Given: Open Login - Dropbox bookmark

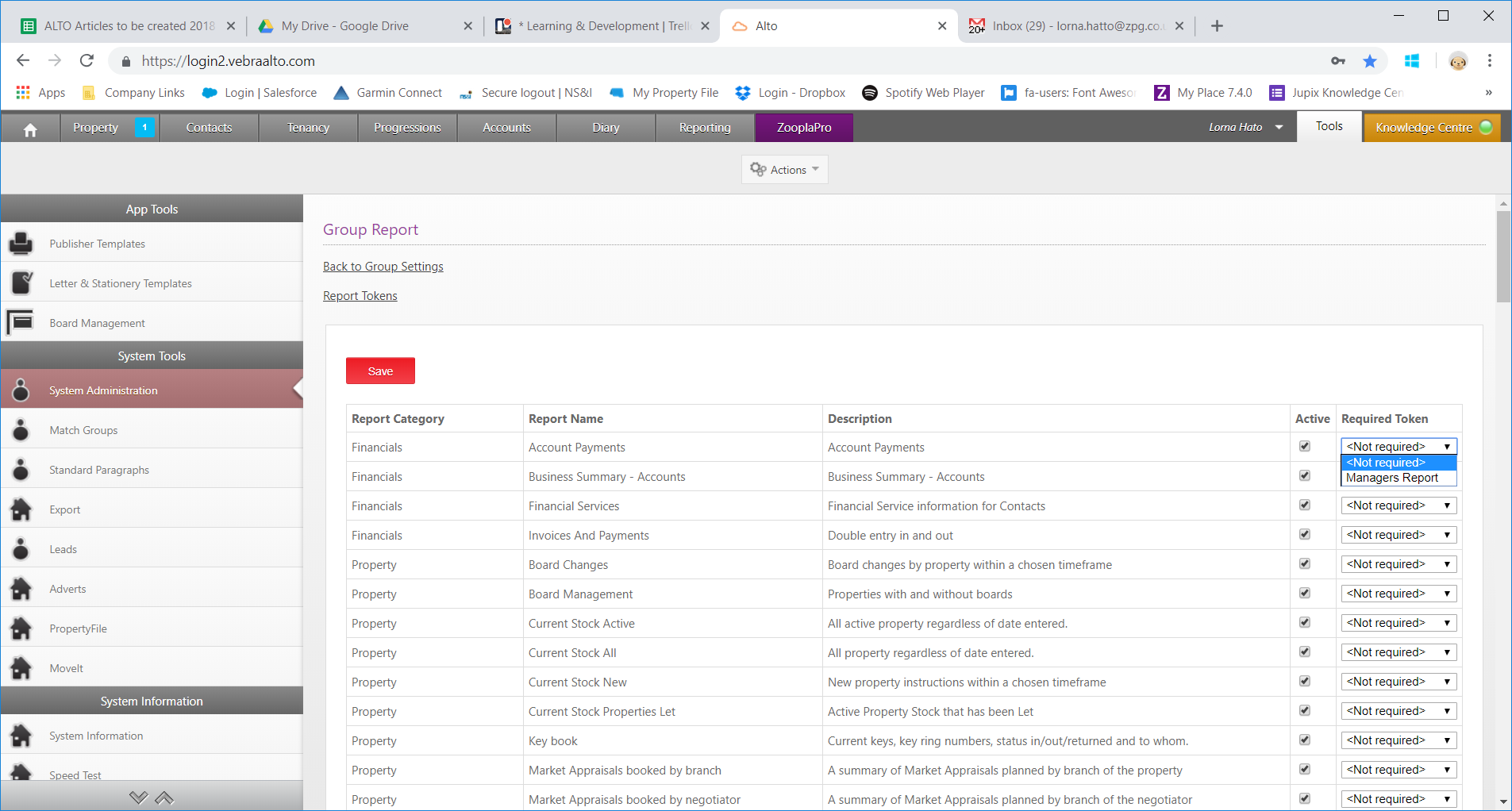Looking at the screenshot, I should [791, 93].
